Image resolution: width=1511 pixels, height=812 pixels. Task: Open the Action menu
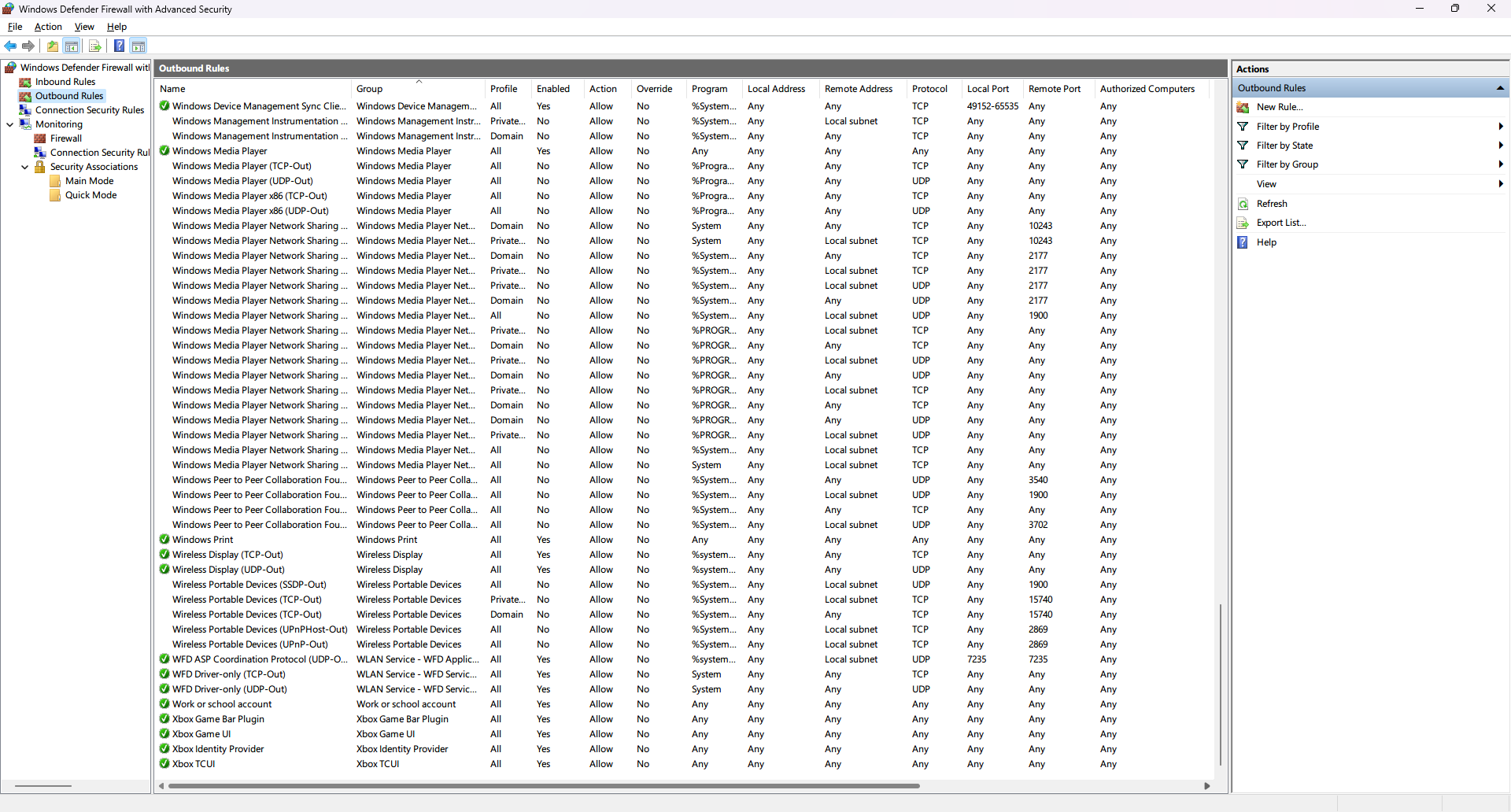click(x=48, y=27)
